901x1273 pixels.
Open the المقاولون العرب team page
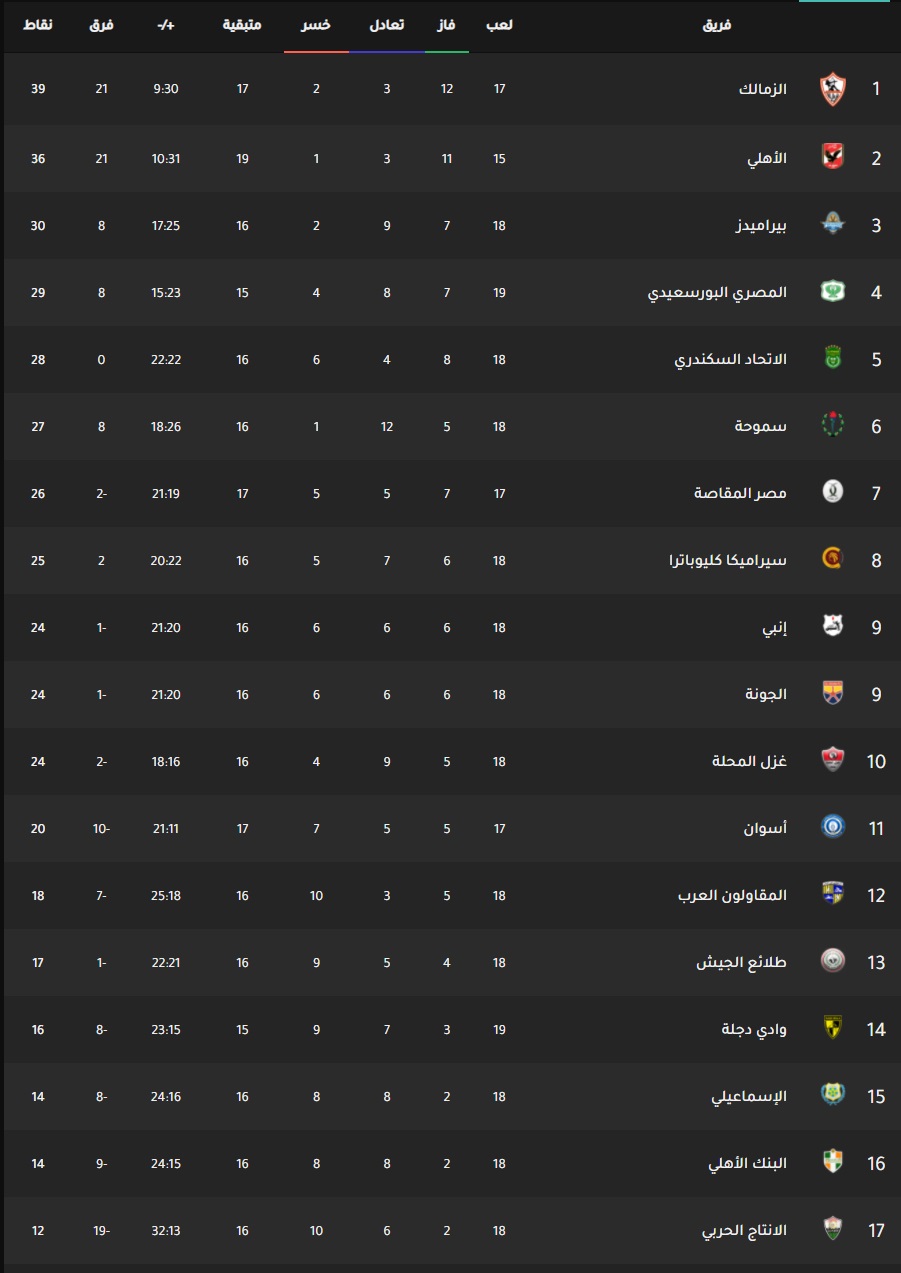pos(732,895)
